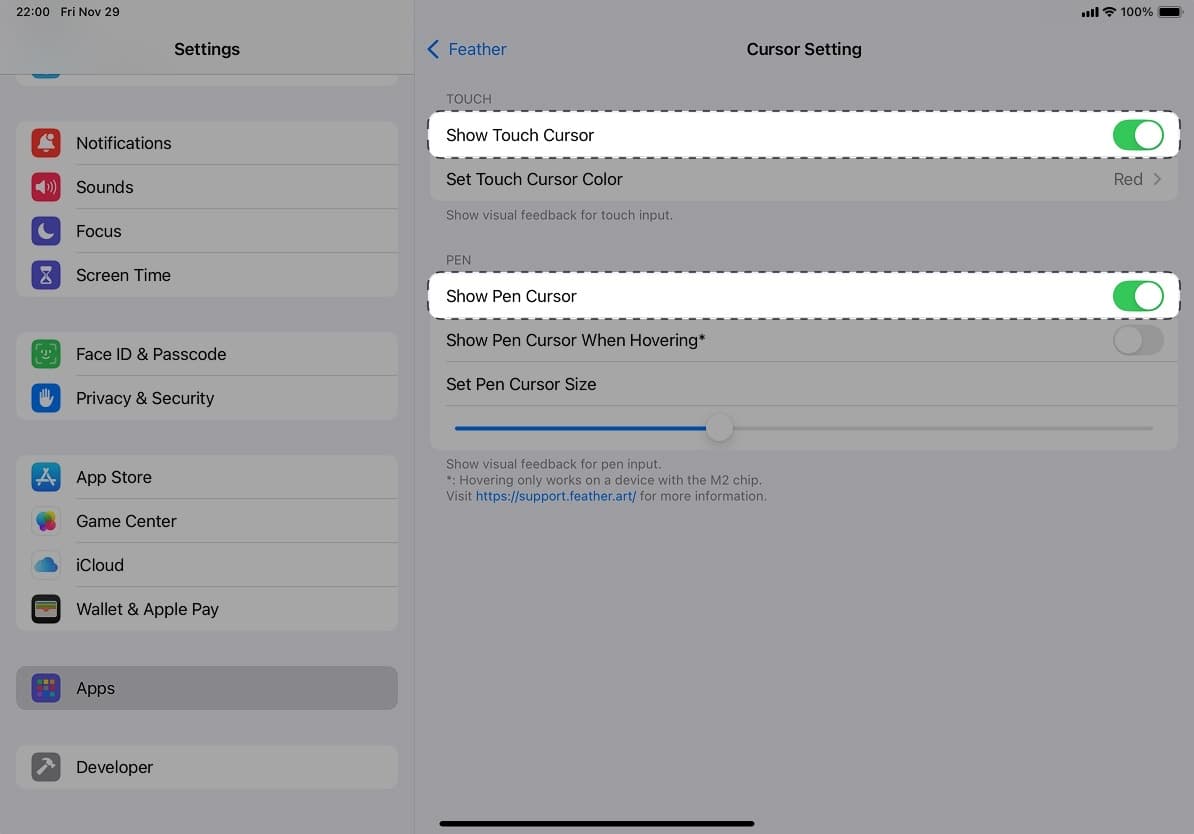Image resolution: width=1194 pixels, height=834 pixels.
Task: Open the Apps grid icon
Action: coord(46,689)
